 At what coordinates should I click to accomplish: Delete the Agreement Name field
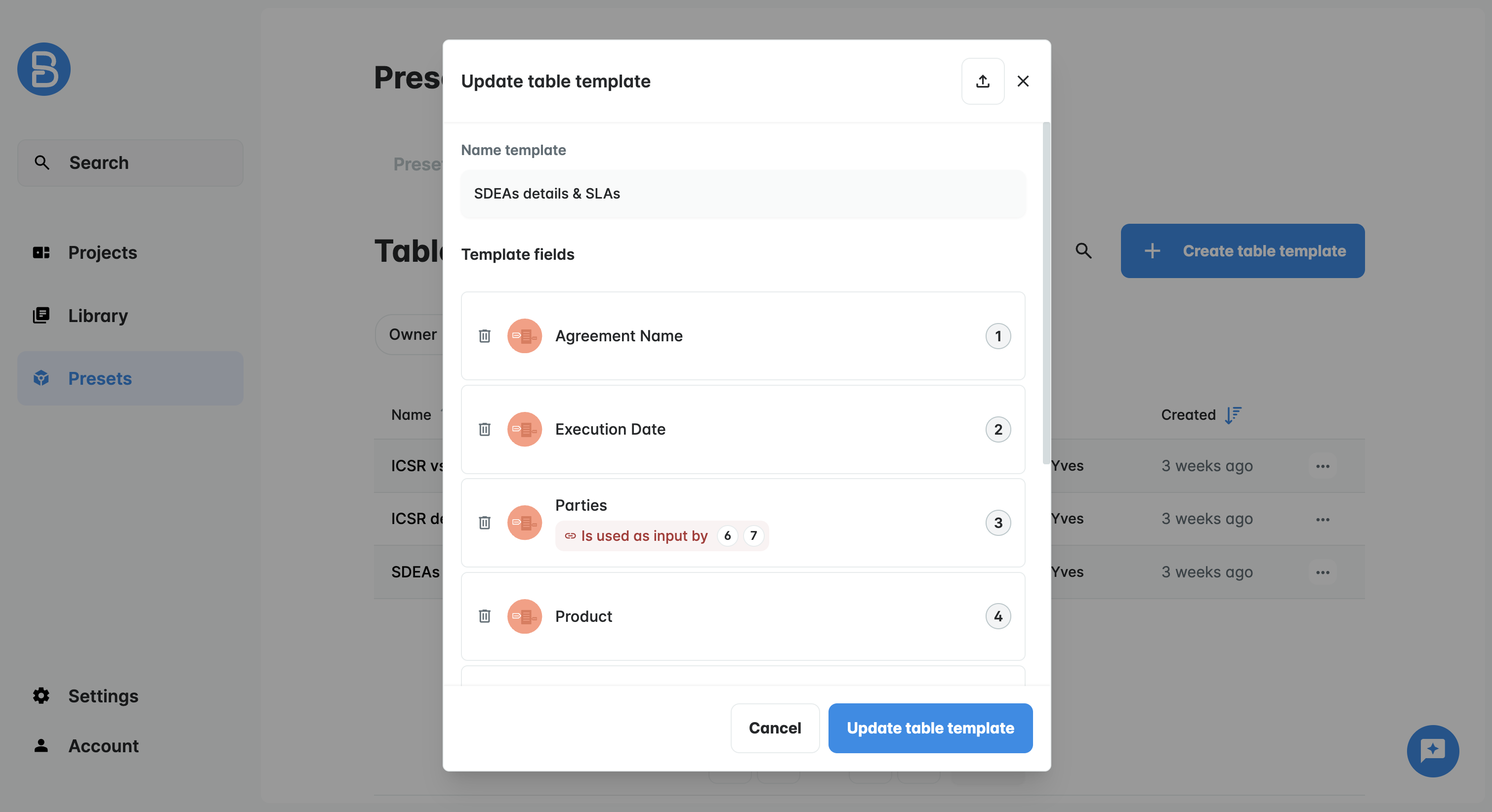tap(485, 336)
